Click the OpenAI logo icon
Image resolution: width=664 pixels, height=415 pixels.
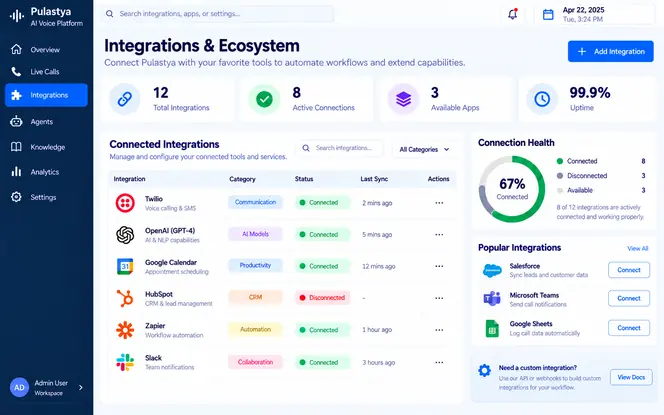125,235
